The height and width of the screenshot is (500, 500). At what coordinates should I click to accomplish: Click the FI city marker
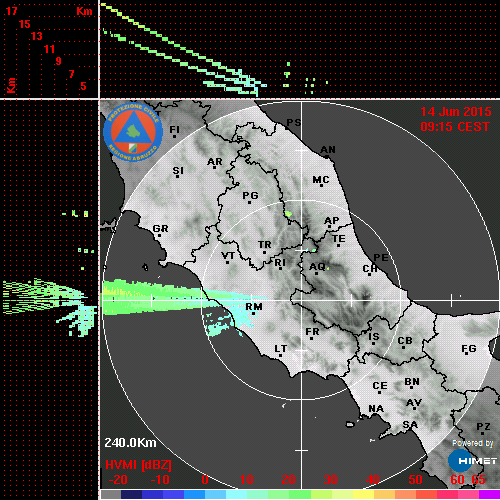[x=174, y=129]
